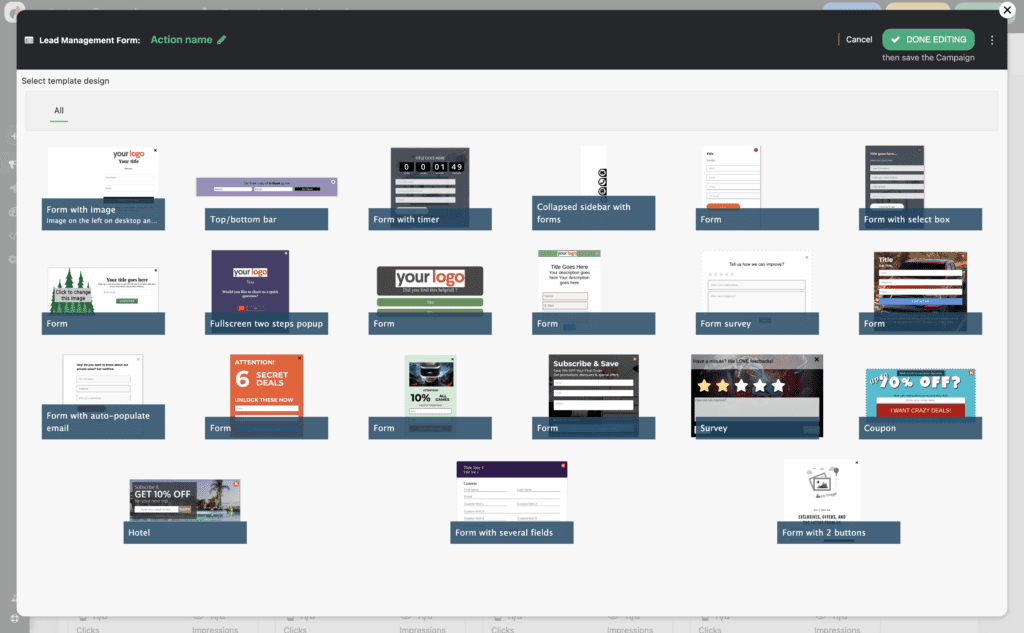Click the Lead Management Form icon
This screenshot has width=1024, height=633.
[x=29, y=40]
